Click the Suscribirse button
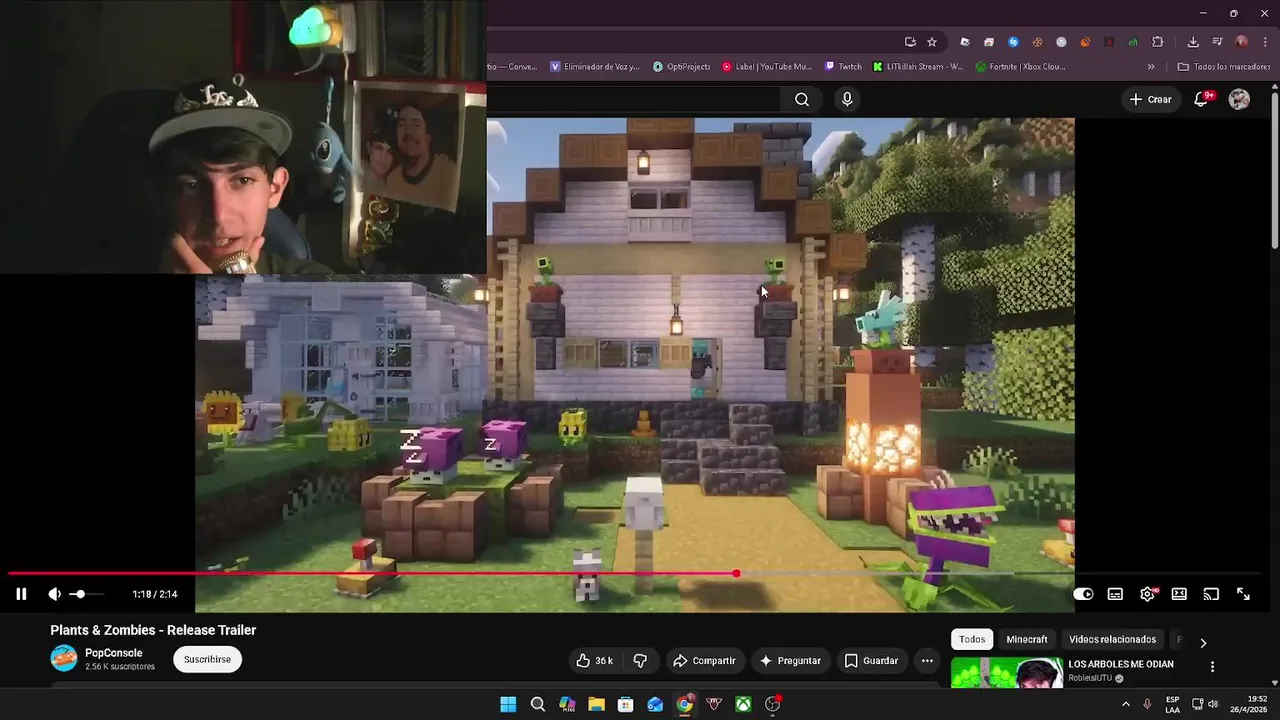This screenshot has height=720, width=1280. coord(207,659)
